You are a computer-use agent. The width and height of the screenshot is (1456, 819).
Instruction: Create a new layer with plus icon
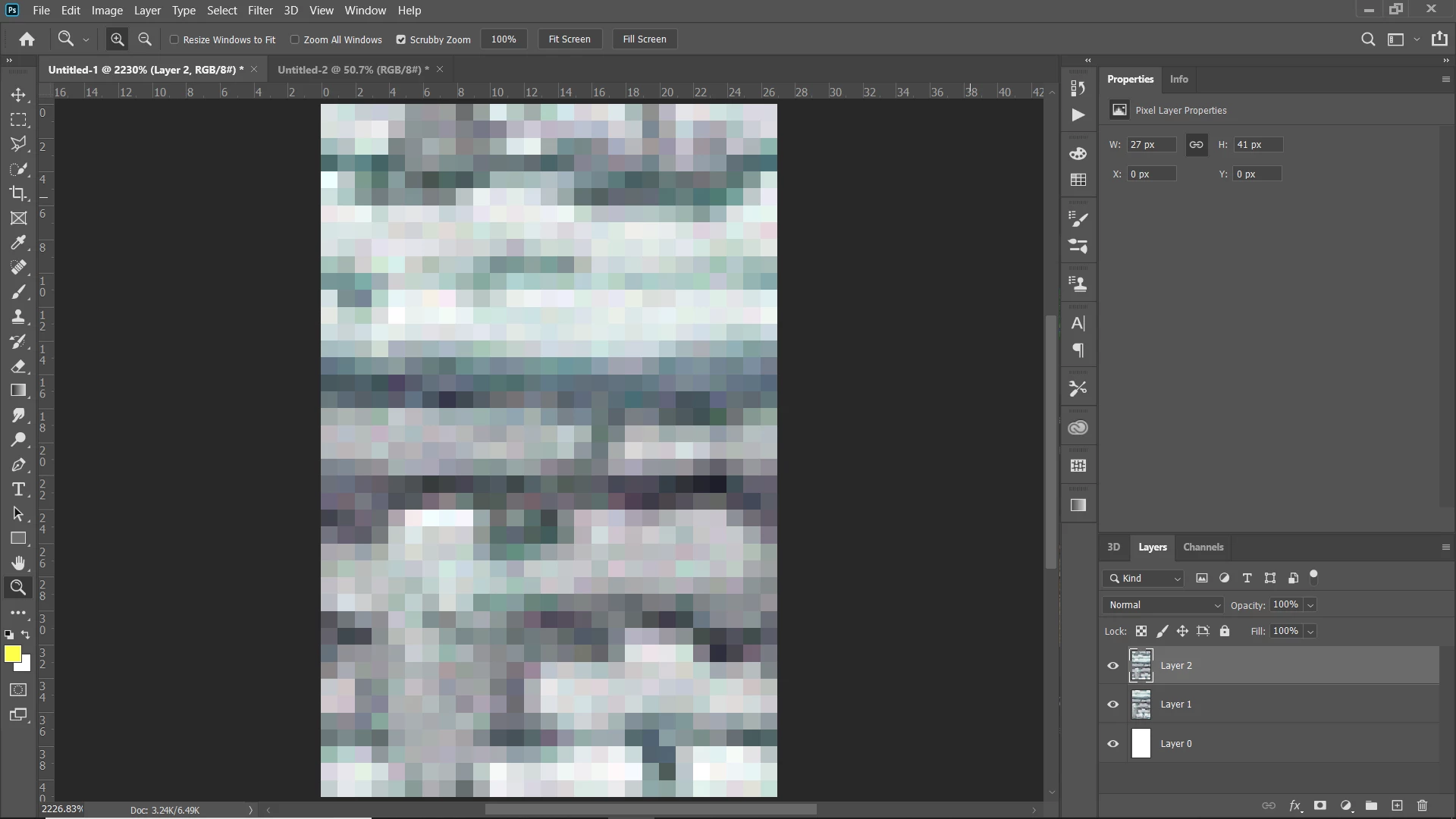tap(1397, 805)
